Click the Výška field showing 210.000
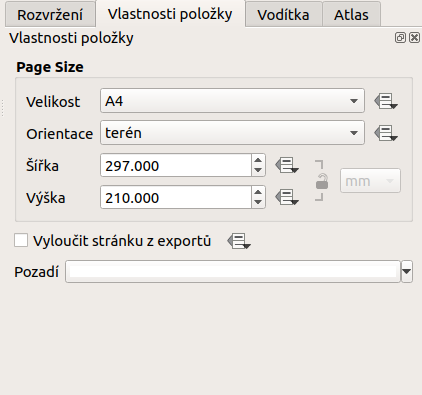Screen dimensions: 422x395 176,197
